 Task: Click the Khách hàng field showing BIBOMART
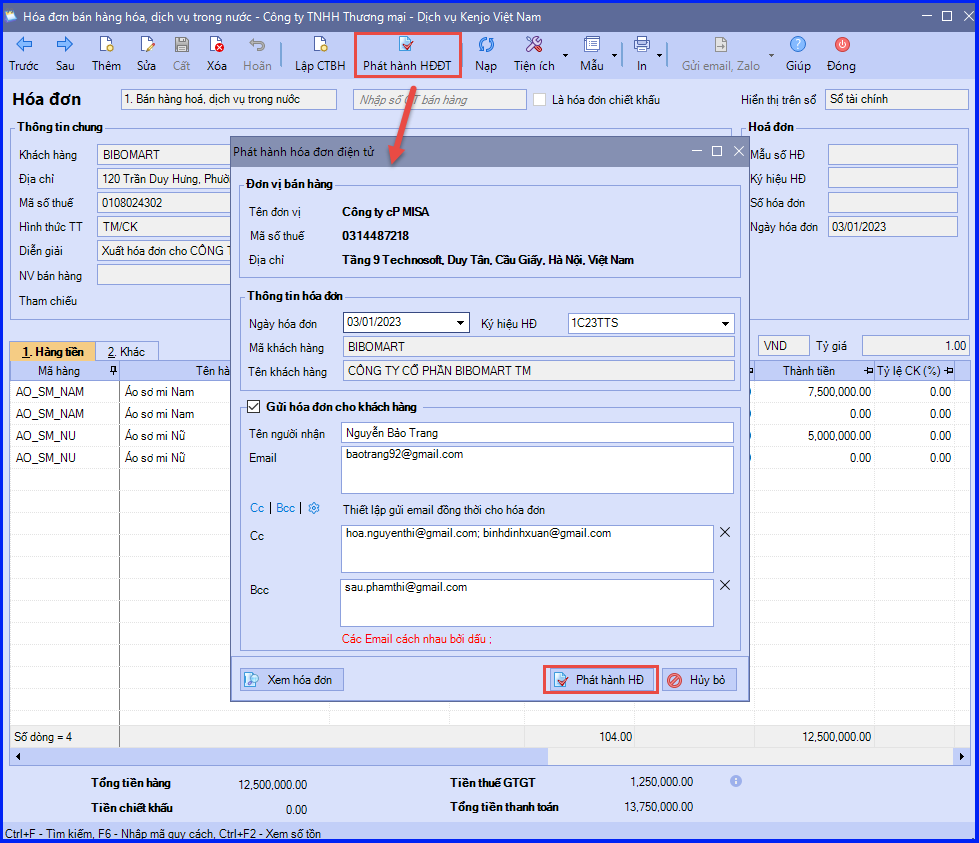[164, 155]
